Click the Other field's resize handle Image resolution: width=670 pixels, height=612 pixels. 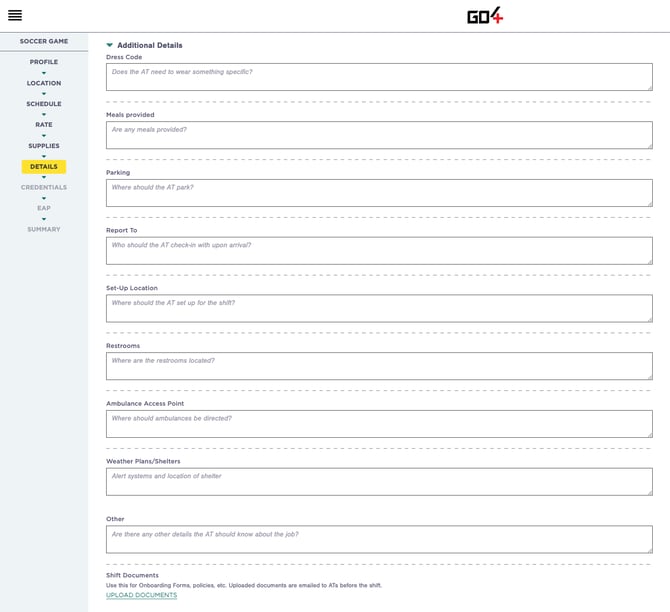[650, 550]
